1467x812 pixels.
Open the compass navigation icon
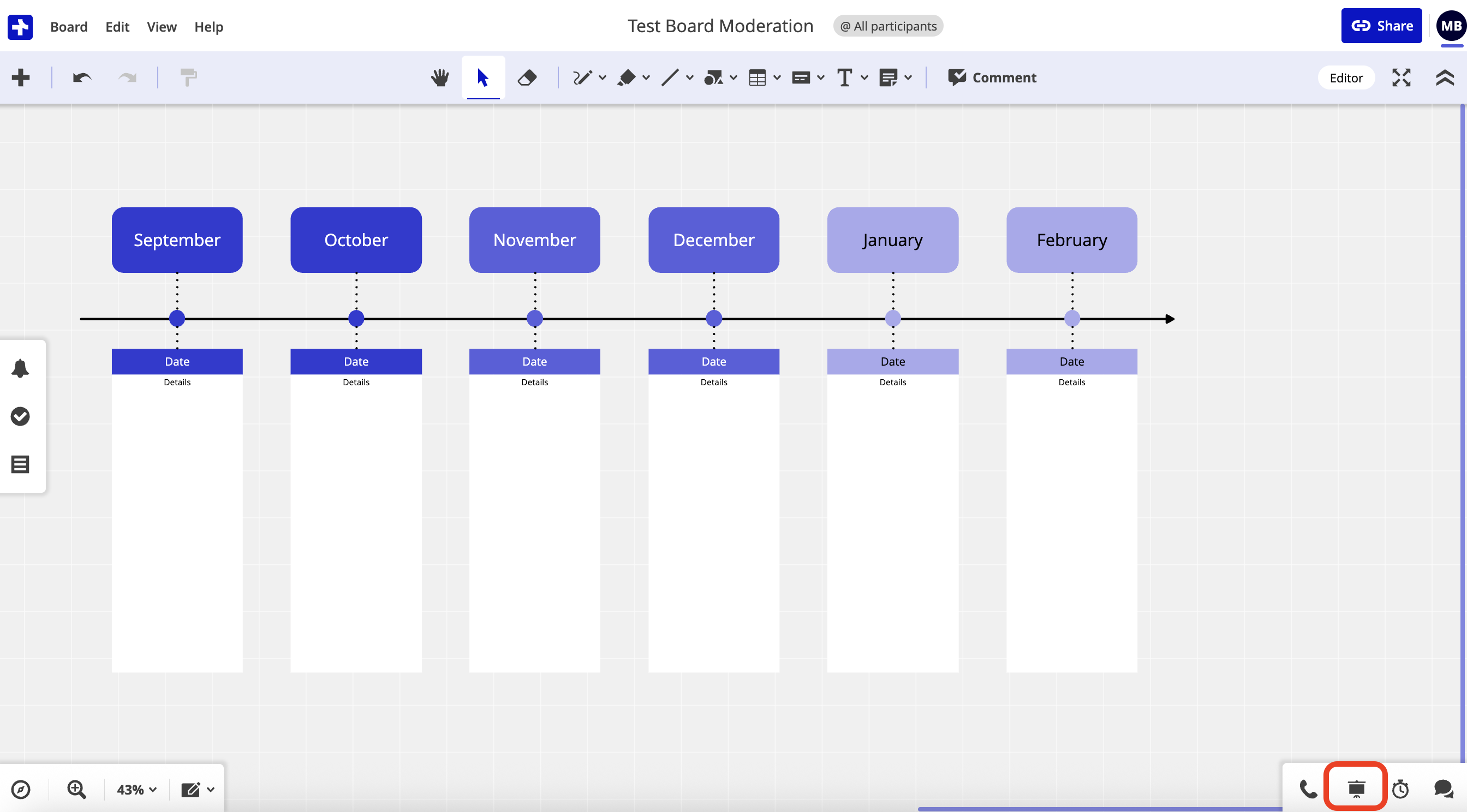pos(21,790)
